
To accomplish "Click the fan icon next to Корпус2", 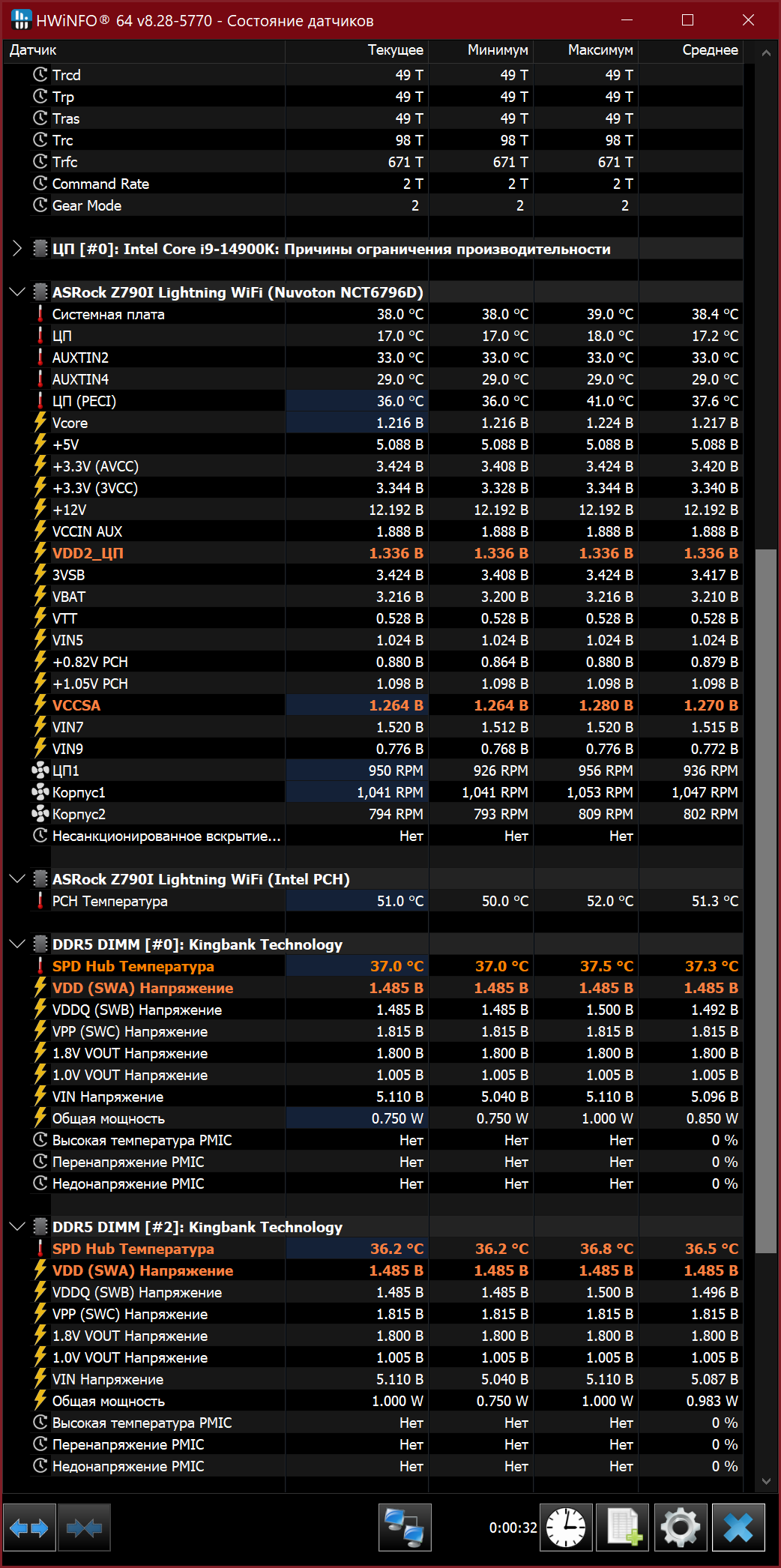I will point(40,813).
